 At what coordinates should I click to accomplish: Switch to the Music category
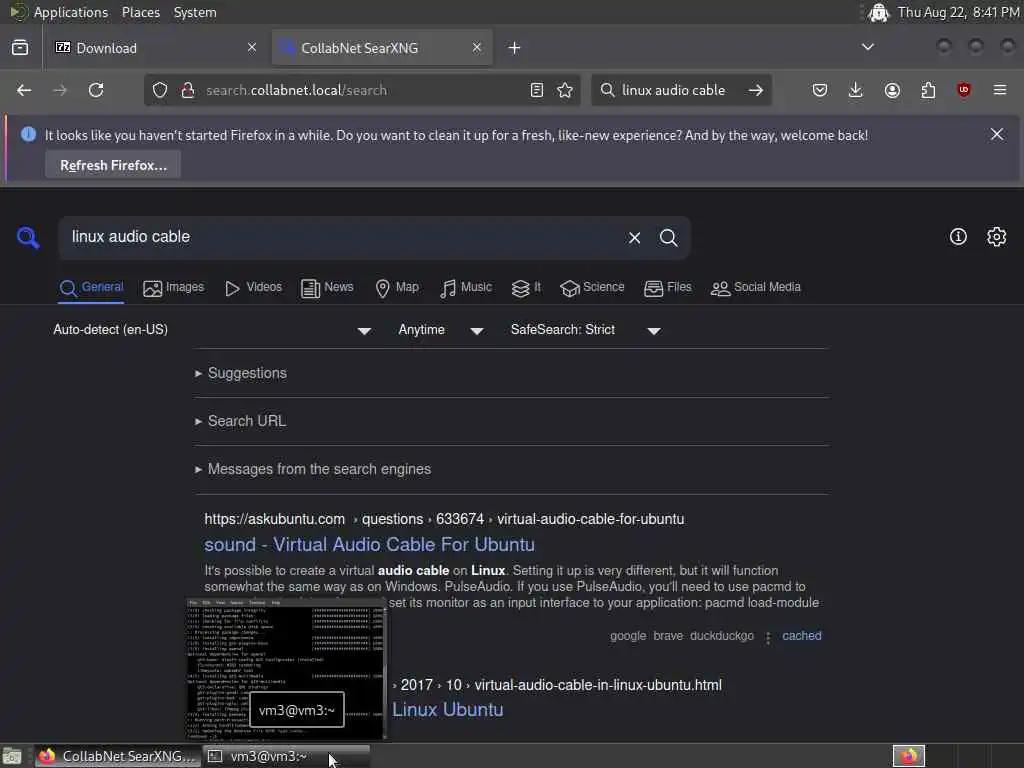[x=466, y=287]
